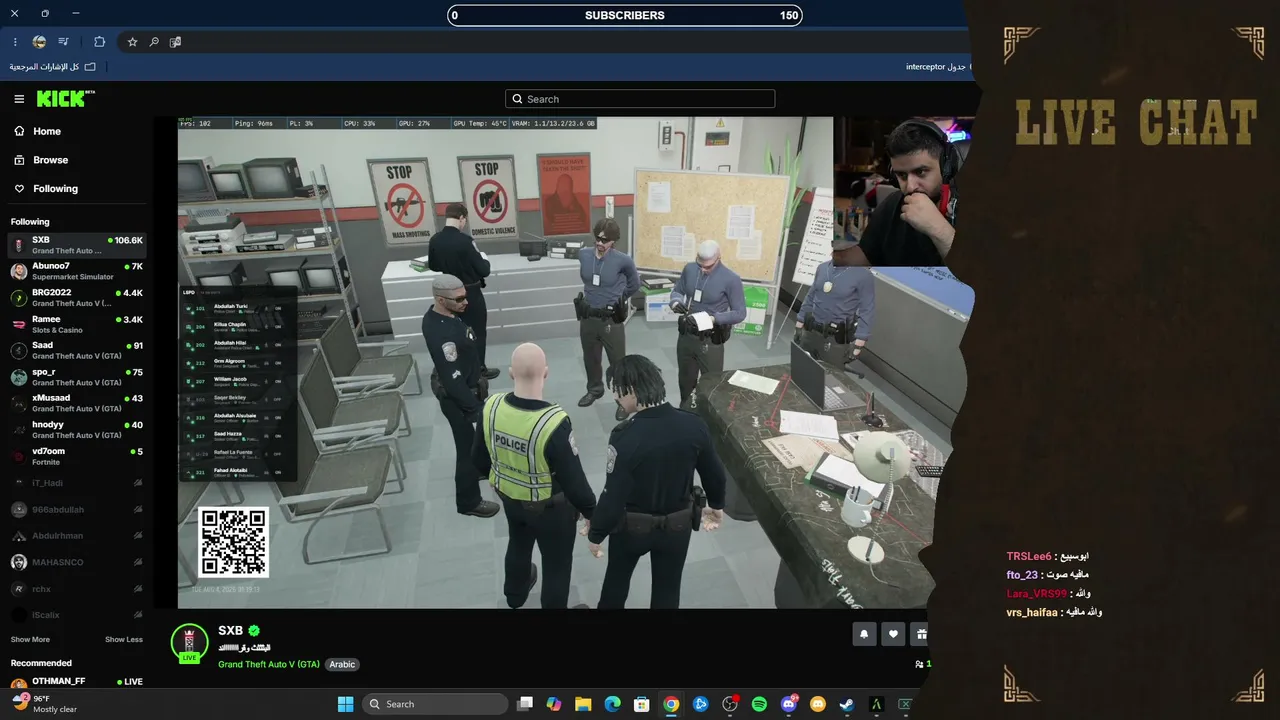Image resolution: width=1280 pixels, height=720 pixels.
Task: Open Abunoo7 channel in Following list
Action: point(77,271)
